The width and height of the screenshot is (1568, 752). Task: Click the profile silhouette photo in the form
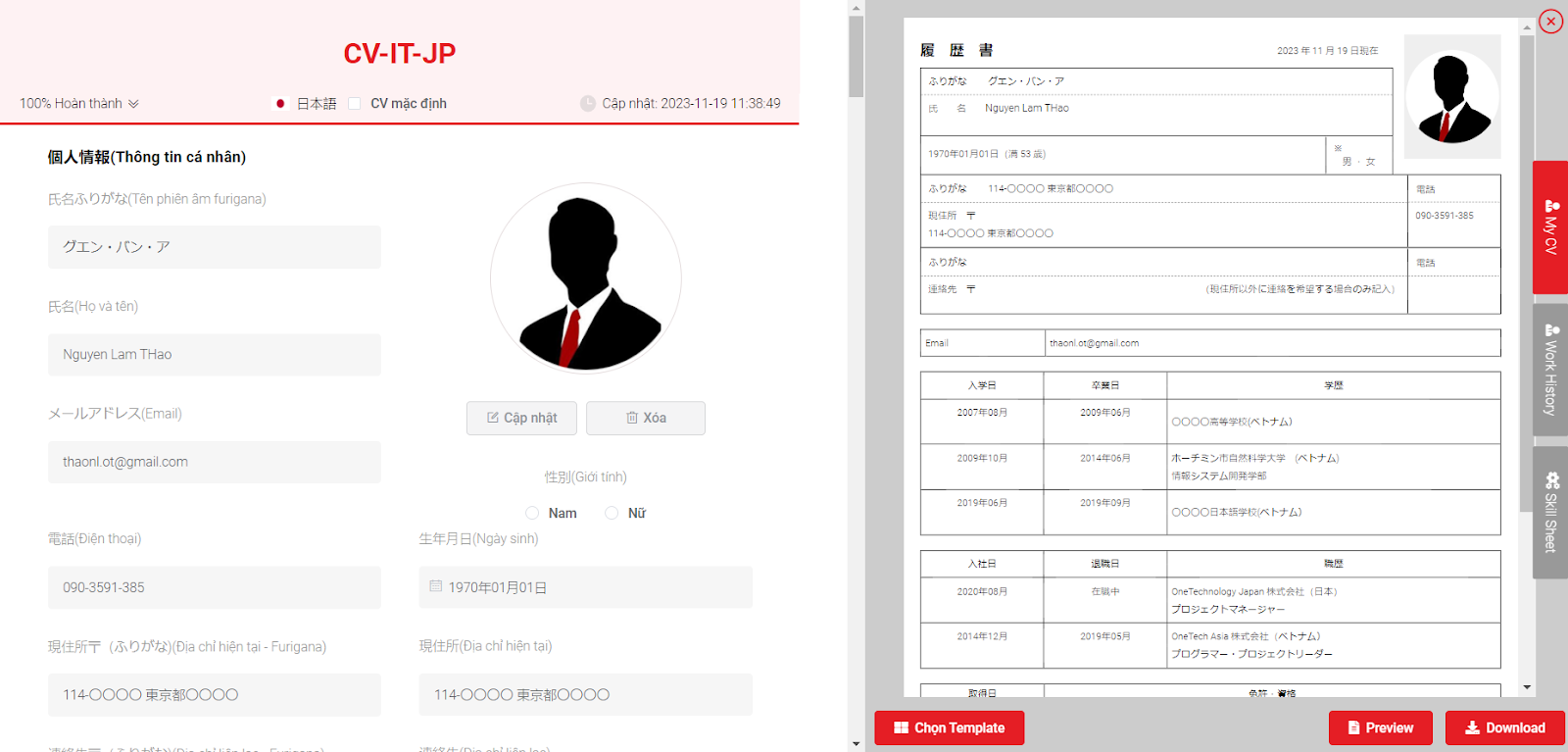pos(586,278)
